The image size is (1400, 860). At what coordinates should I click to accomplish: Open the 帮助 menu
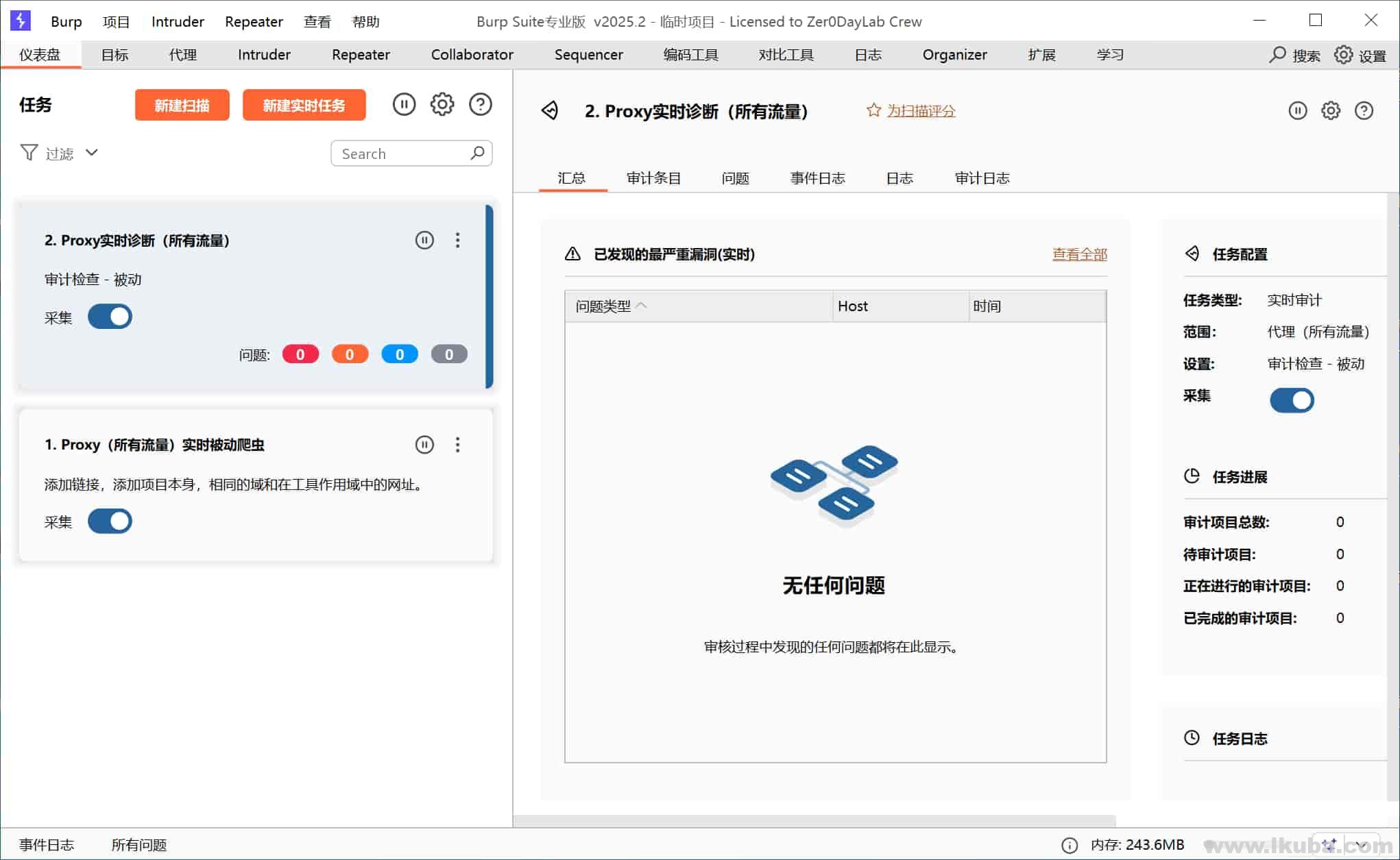coord(366,21)
